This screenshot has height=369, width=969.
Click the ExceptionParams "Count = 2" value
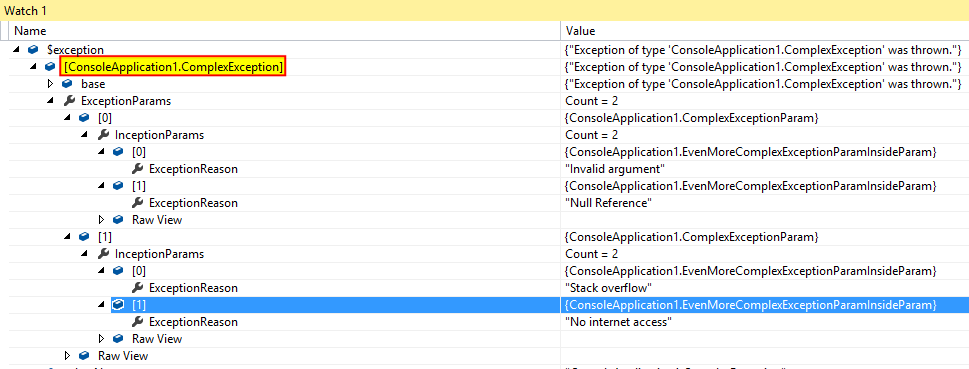[x=591, y=101]
